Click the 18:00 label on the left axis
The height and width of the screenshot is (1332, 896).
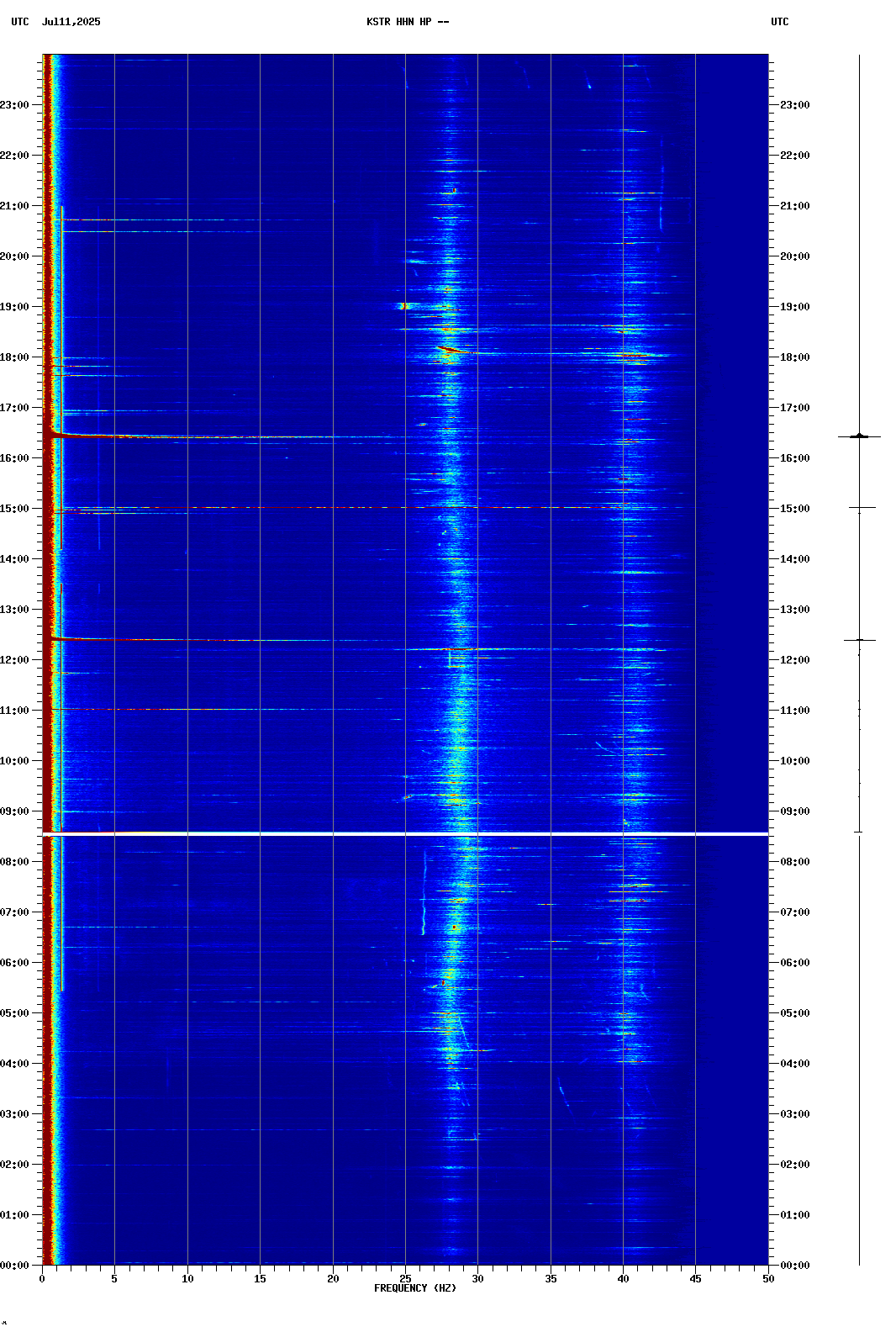(x=14, y=357)
